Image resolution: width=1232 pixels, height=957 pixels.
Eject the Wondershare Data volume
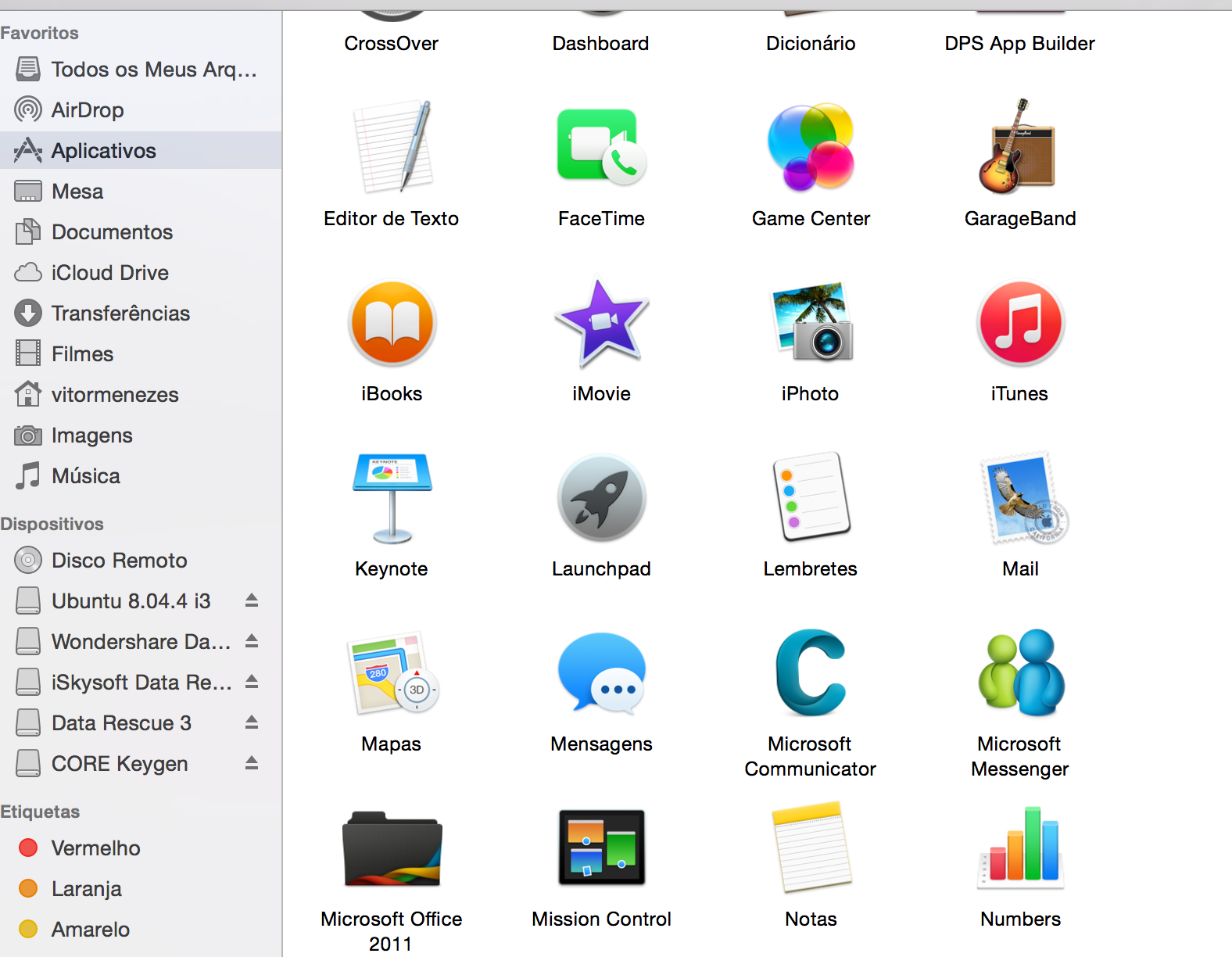tap(252, 641)
